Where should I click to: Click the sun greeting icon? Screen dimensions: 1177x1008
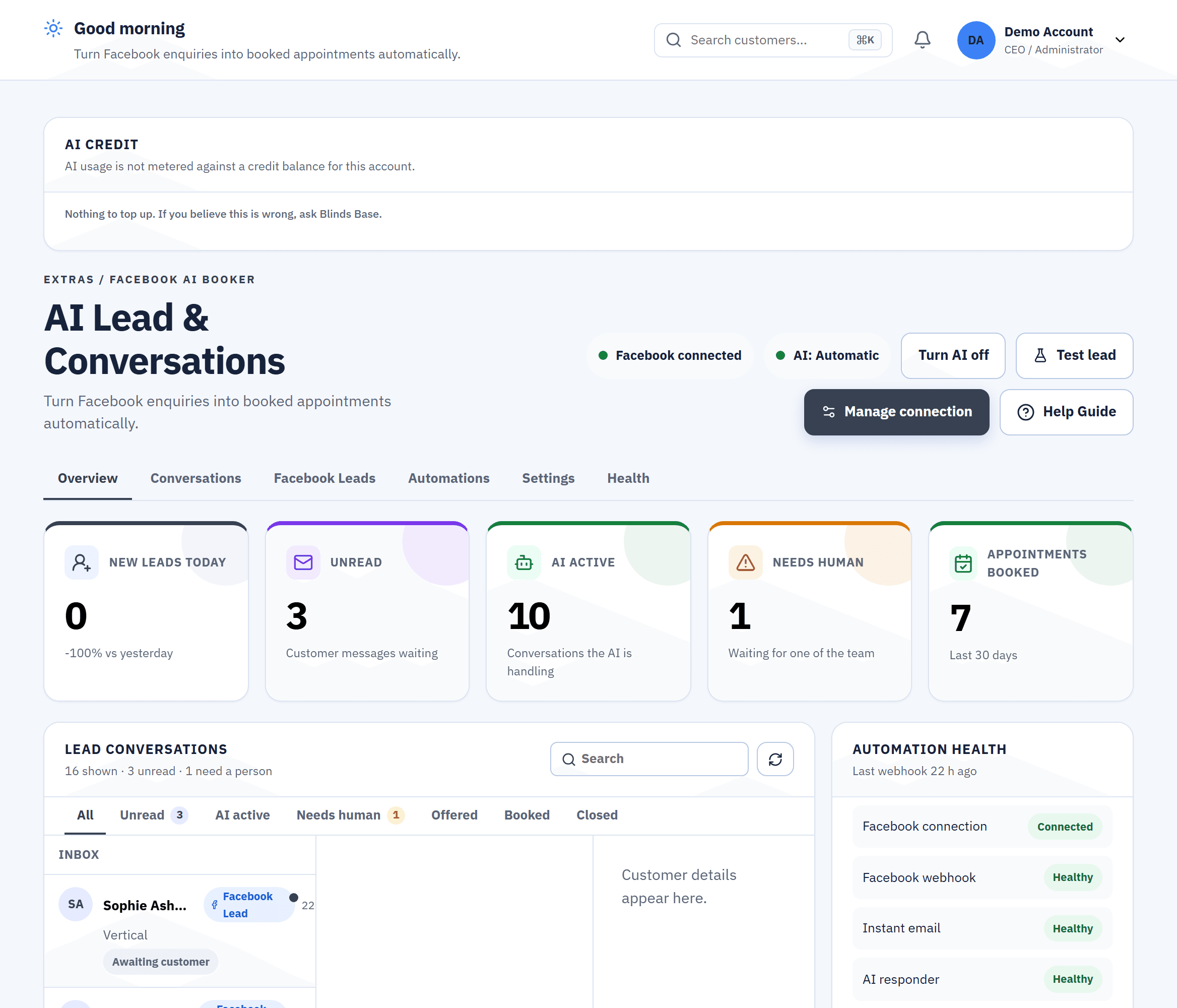(53, 28)
